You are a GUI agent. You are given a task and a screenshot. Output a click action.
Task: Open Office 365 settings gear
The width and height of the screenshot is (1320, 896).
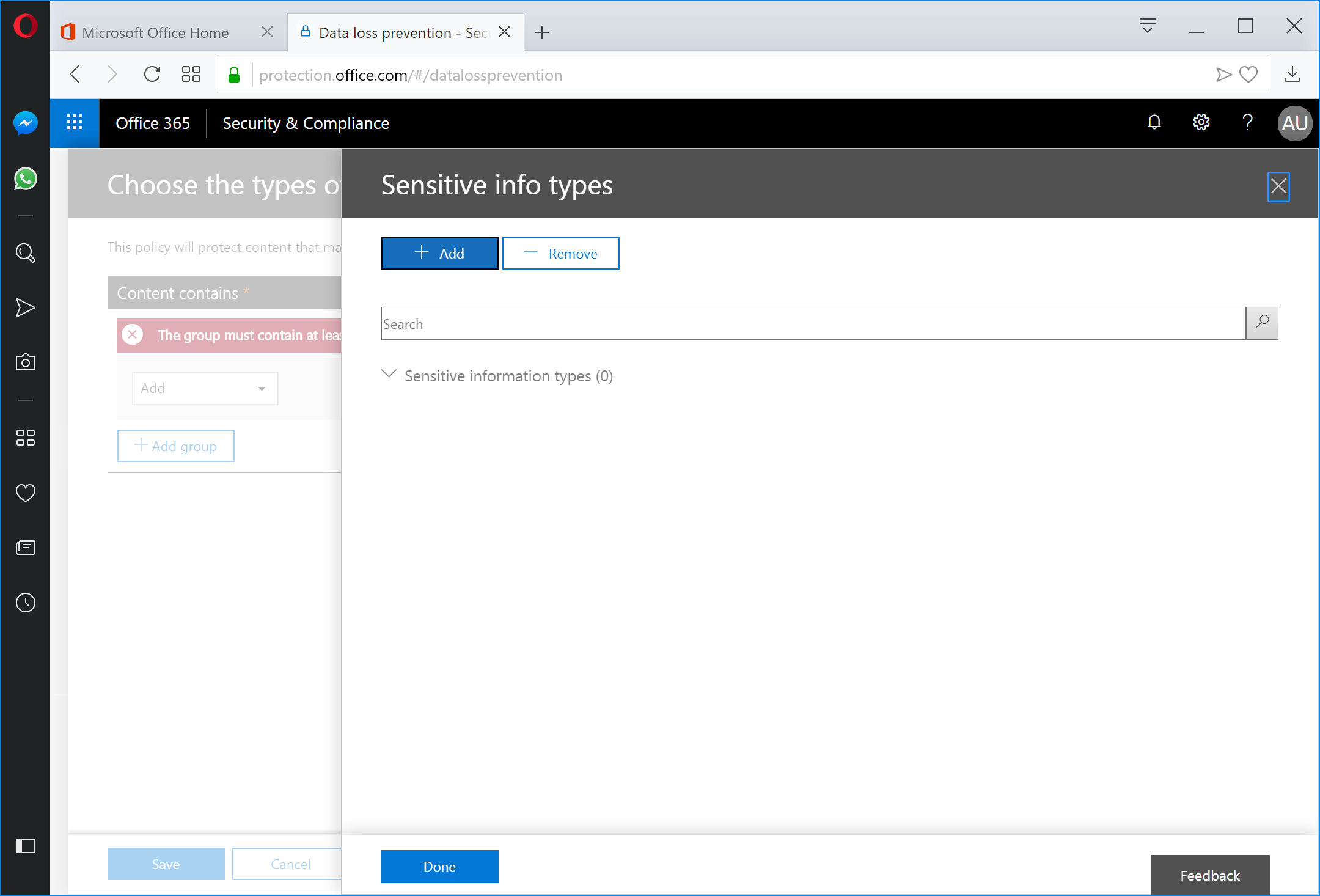pyautogui.click(x=1201, y=122)
